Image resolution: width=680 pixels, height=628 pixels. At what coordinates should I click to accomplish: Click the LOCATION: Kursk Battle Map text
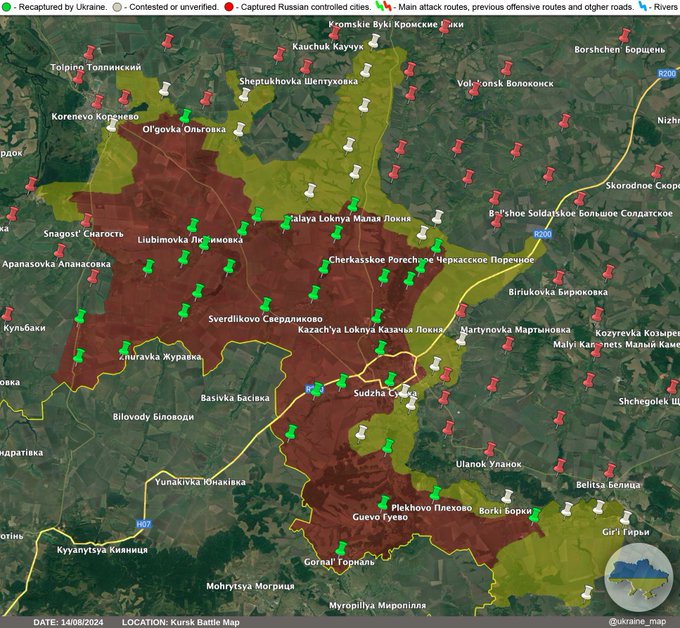tap(180, 622)
